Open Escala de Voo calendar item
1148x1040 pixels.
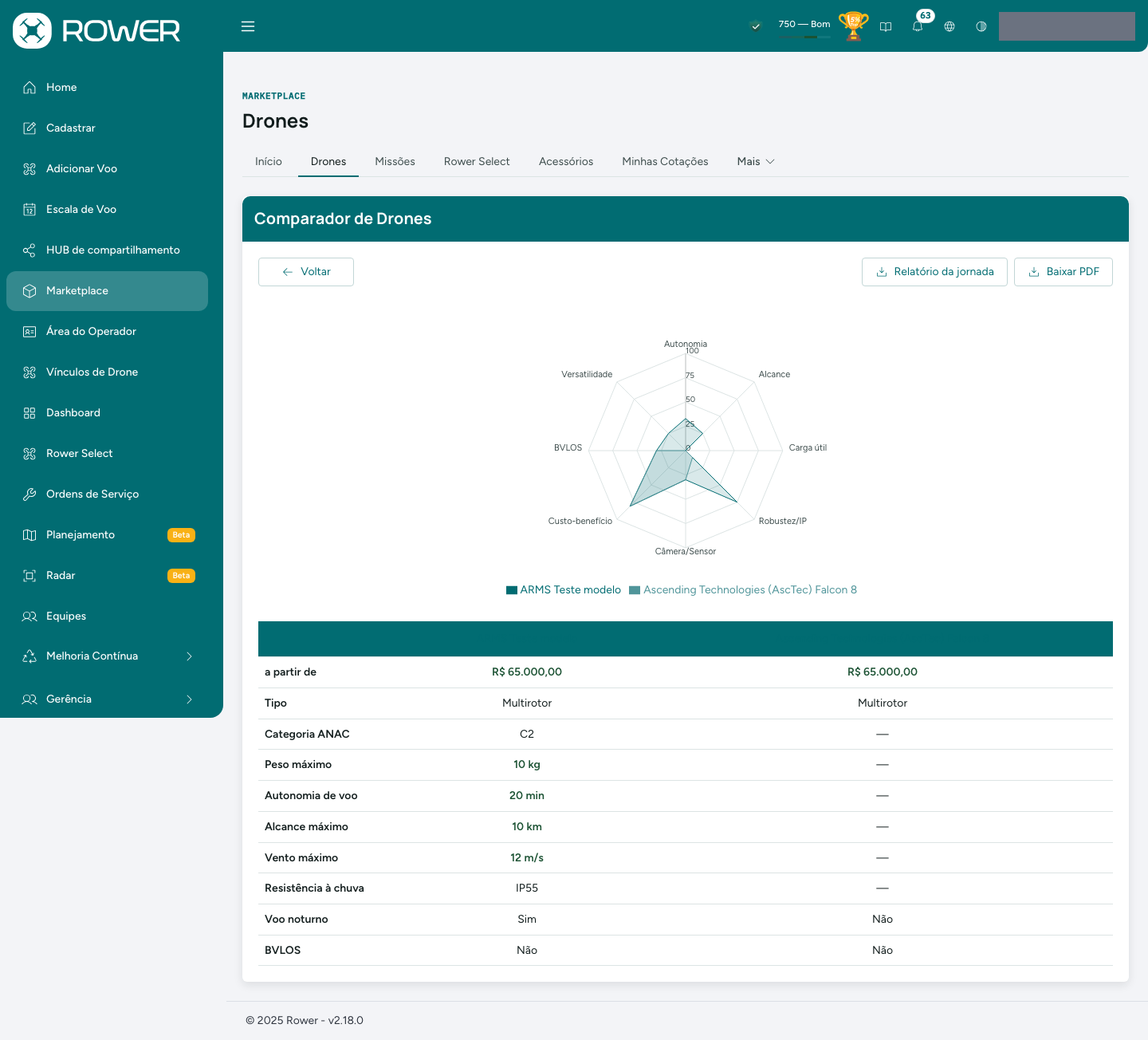(x=107, y=210)
